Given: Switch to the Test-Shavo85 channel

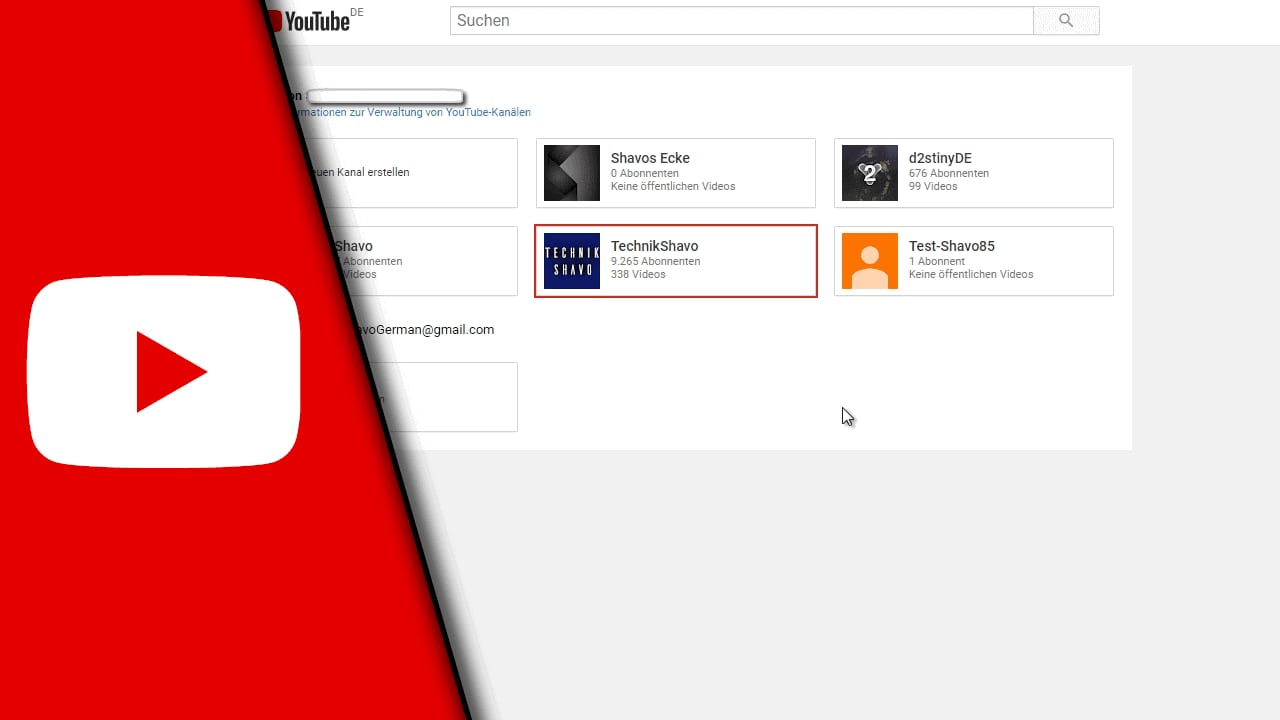Looking at the screenshot, I should tap(974, 261).
